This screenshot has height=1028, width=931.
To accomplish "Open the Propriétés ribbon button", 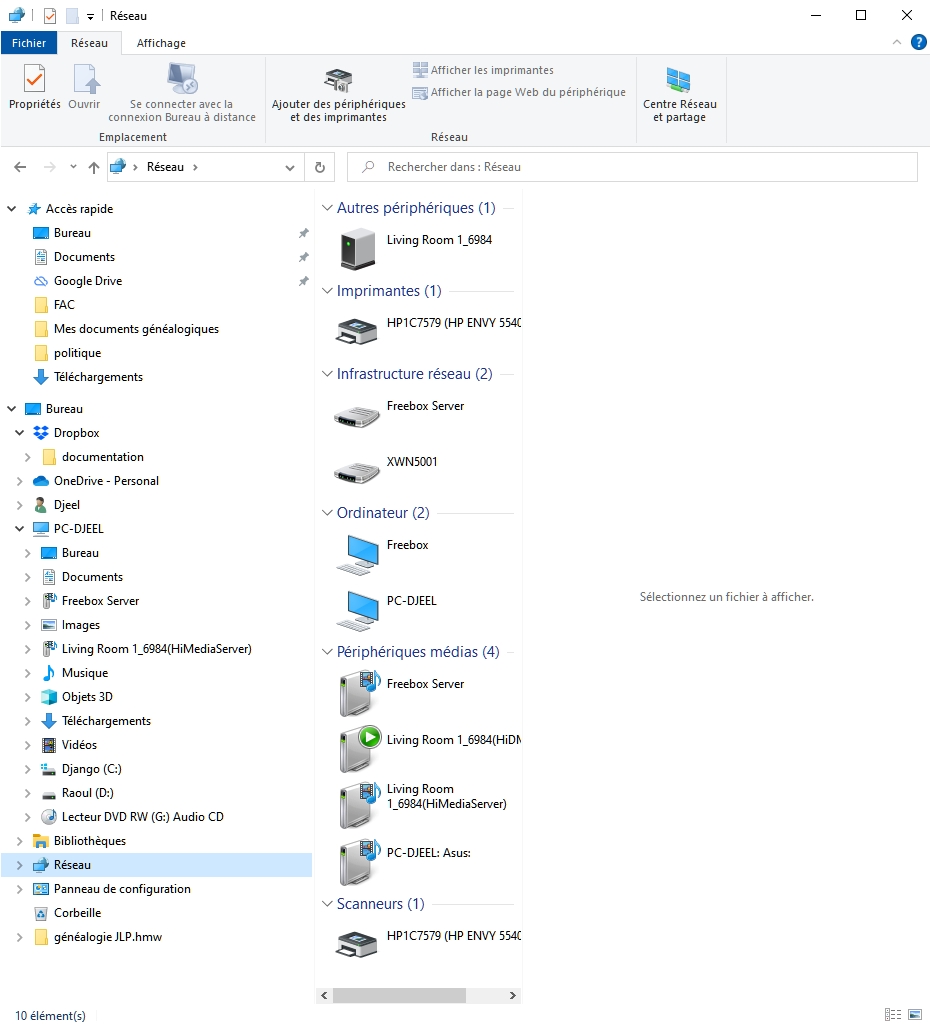I will 34,87.
